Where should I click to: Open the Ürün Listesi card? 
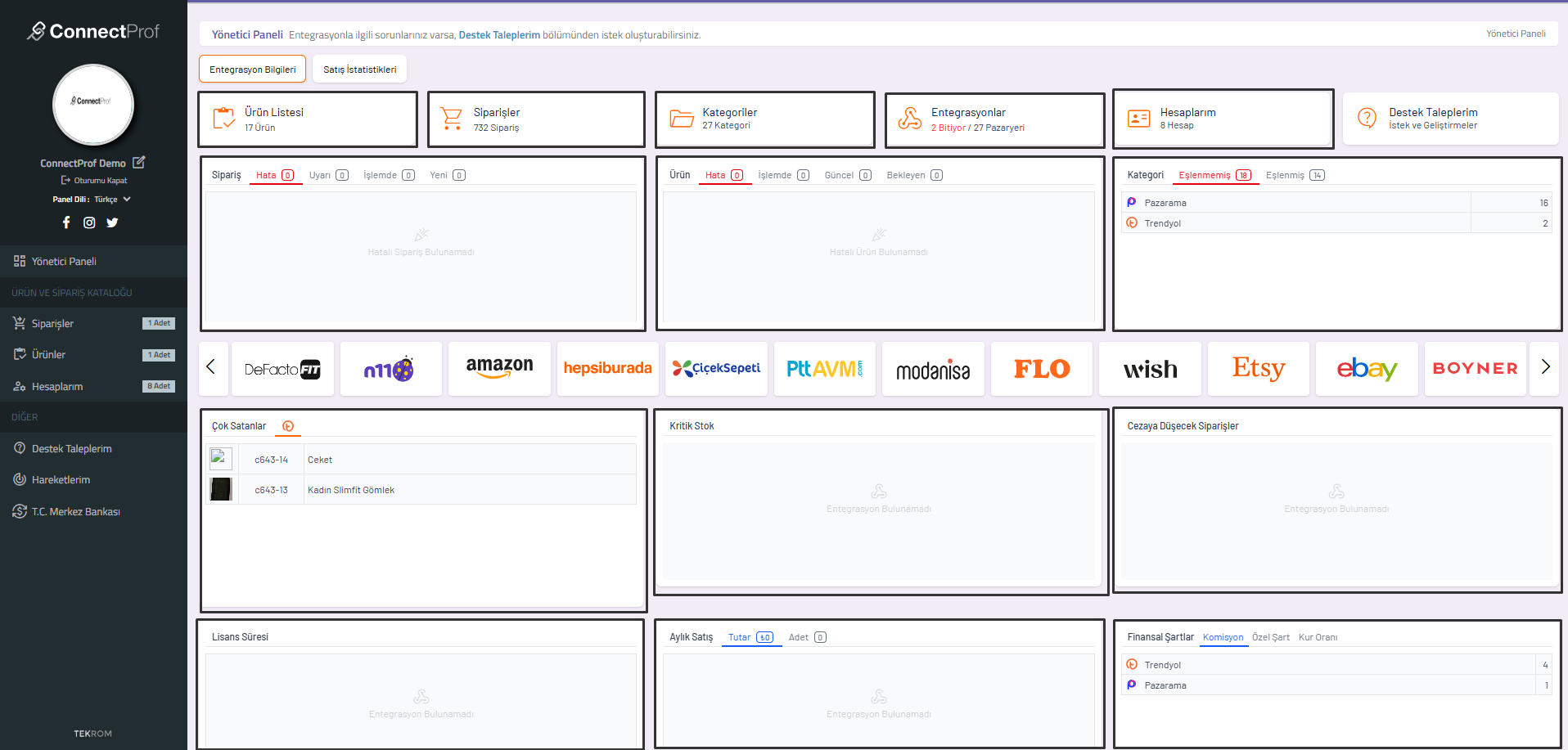point(308,119)
